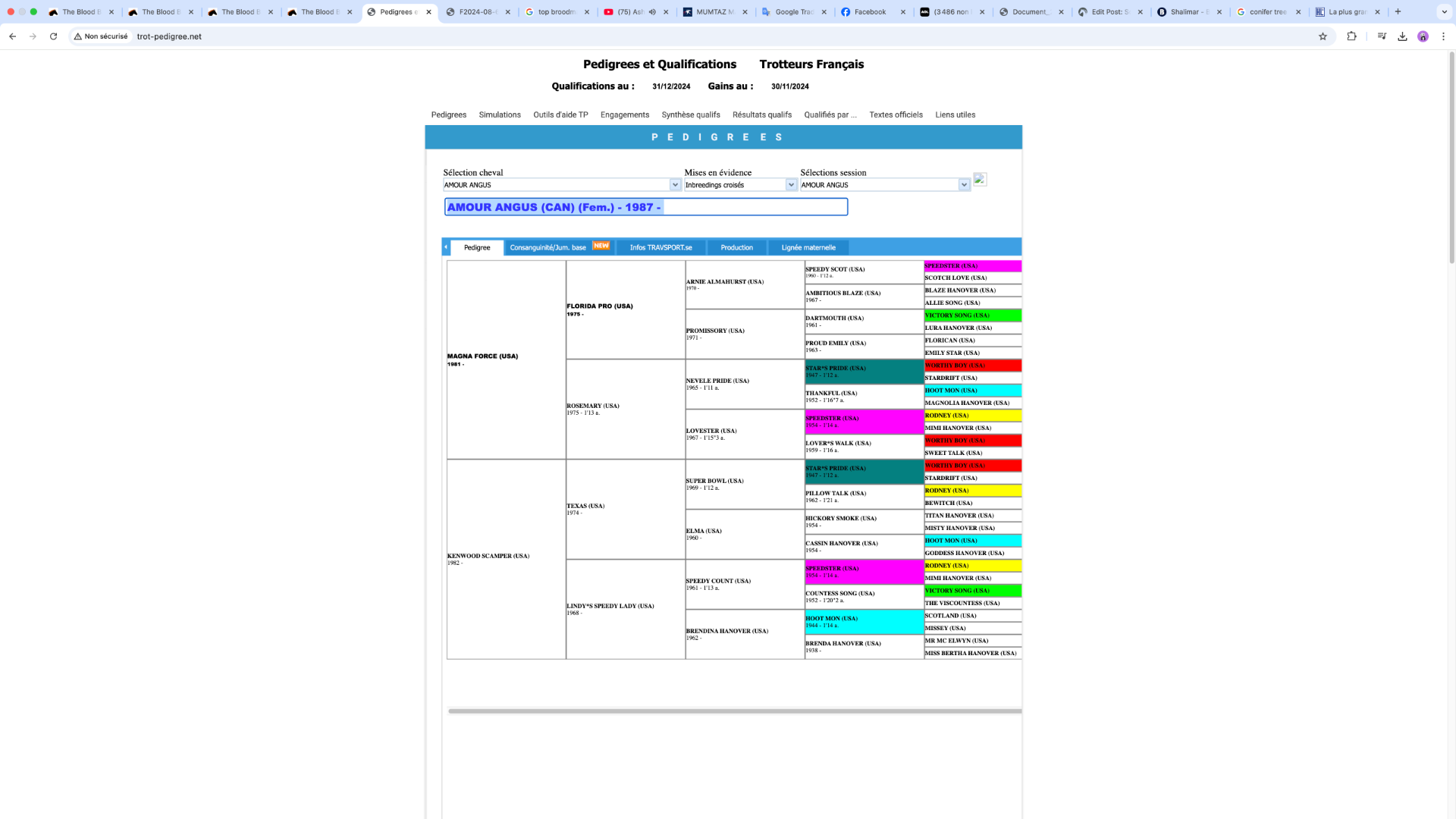This screenshot has width=1456, height=819.
Task: Open the Simulations menu
Action: pos(500,115)
